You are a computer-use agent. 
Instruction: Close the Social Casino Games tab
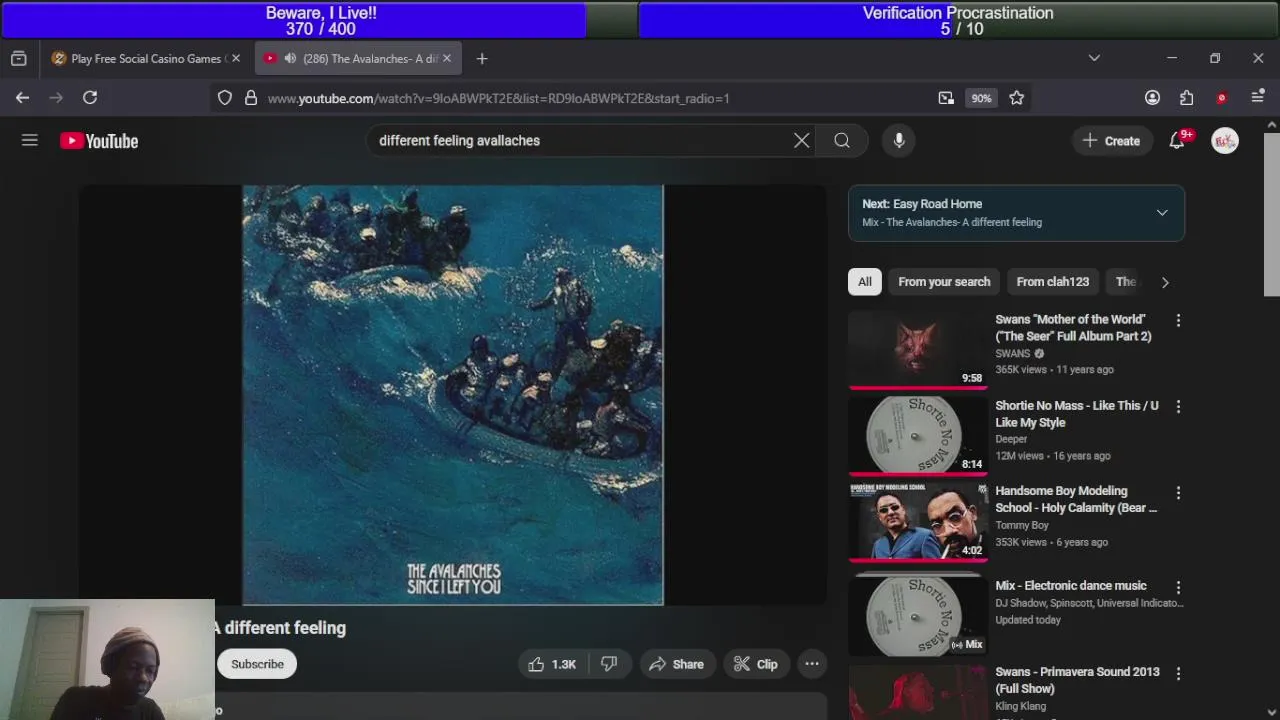point(236,59)
